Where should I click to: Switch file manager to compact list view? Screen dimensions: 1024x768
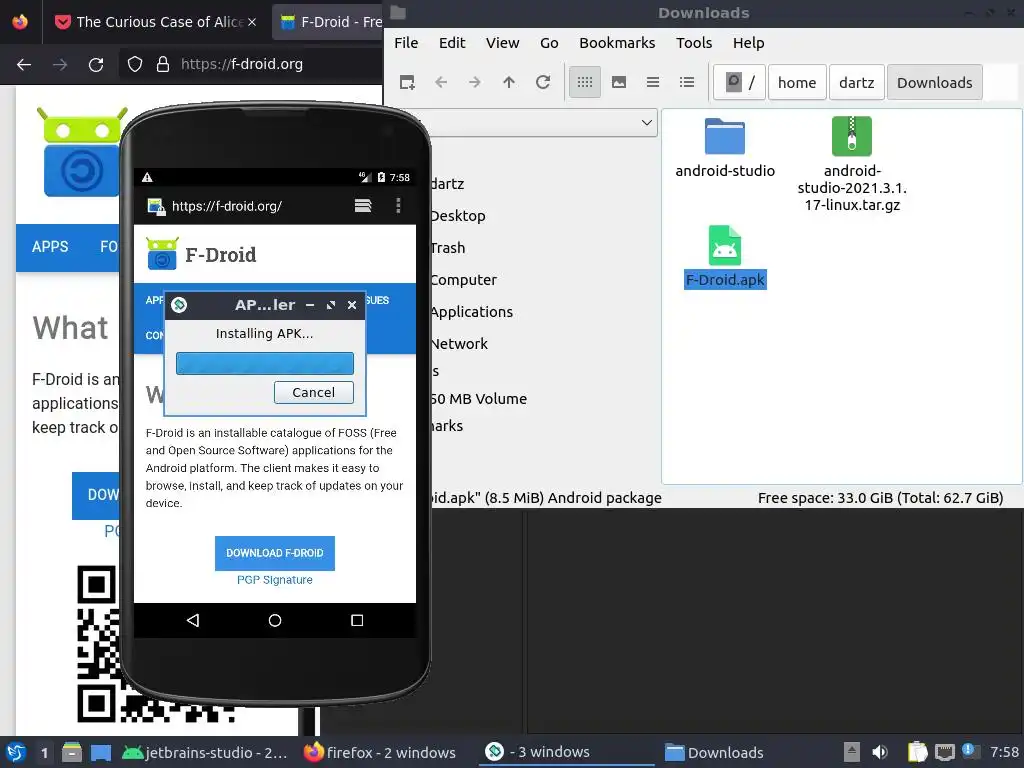(652, 82)
